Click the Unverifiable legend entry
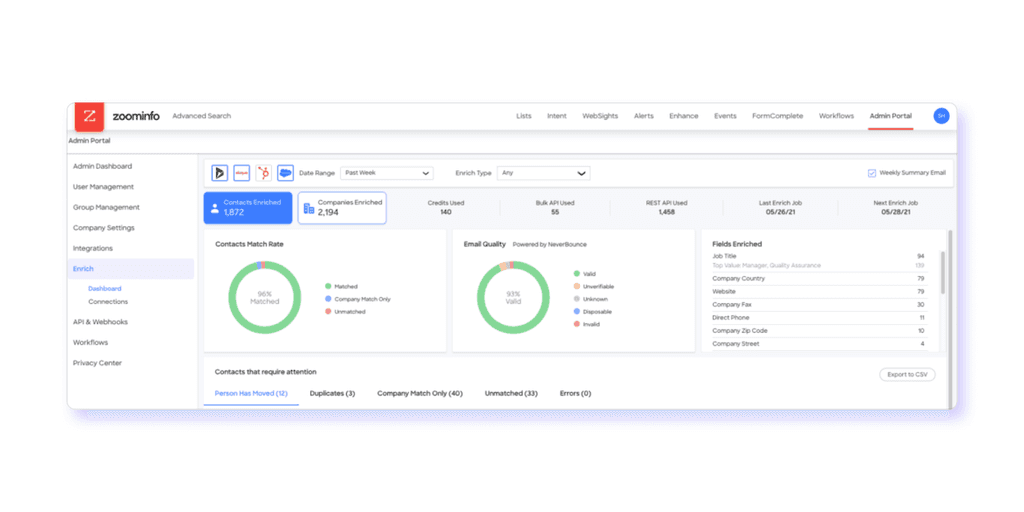The image size is (1024, 512). click(594, 287)
